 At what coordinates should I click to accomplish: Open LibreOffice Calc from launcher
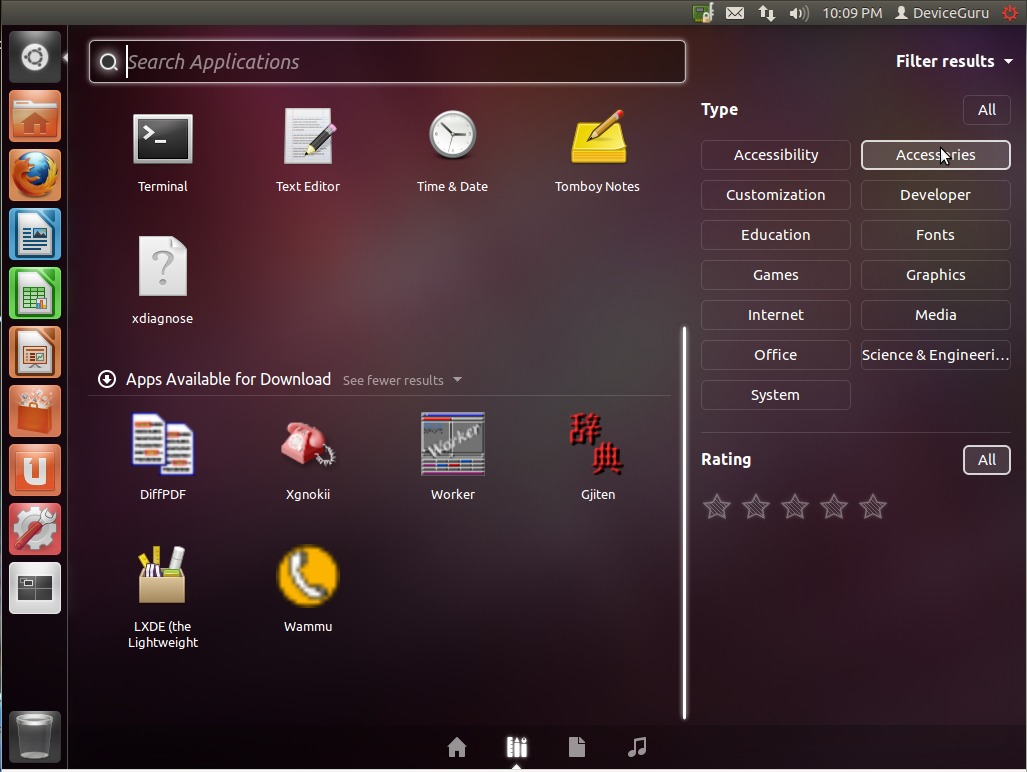point(35,293)
